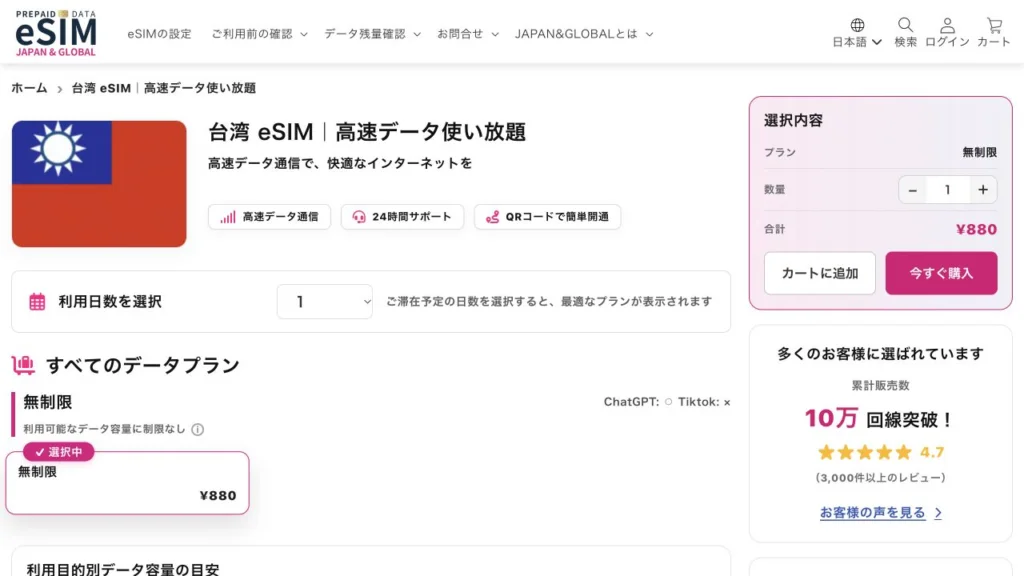Click the 10万 回線突破！ text
The image size is (1024, 576).
pyautogui.click(x=878, y=419)
